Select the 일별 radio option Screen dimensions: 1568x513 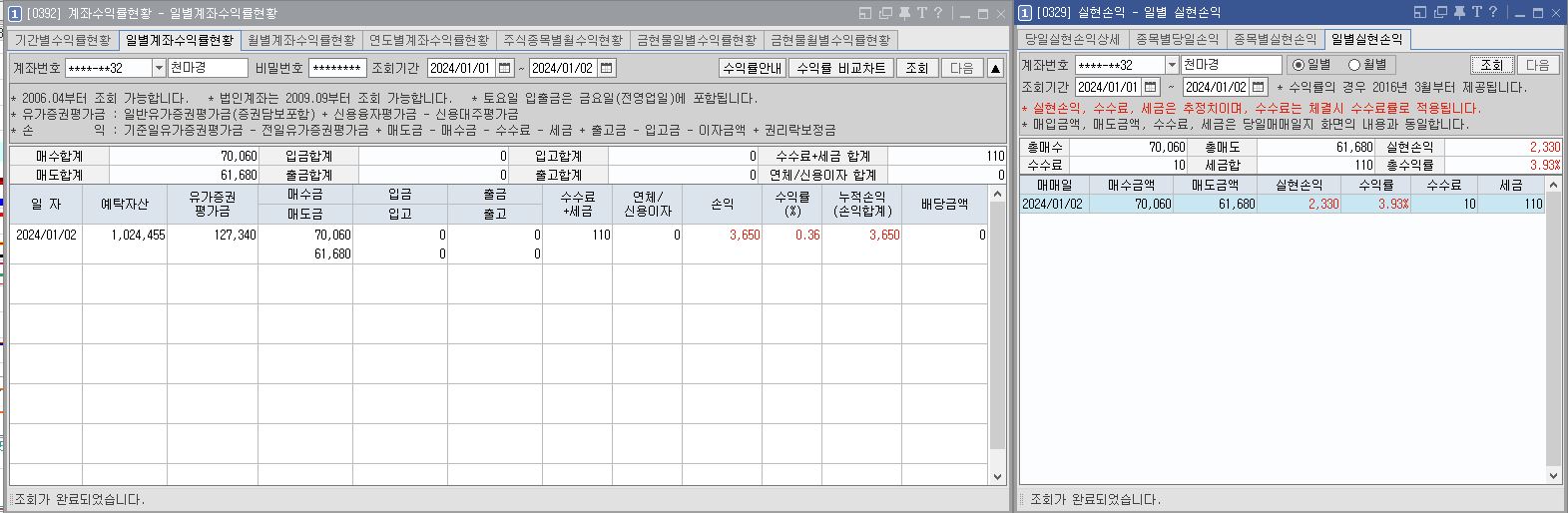[x=1298, y=65]
